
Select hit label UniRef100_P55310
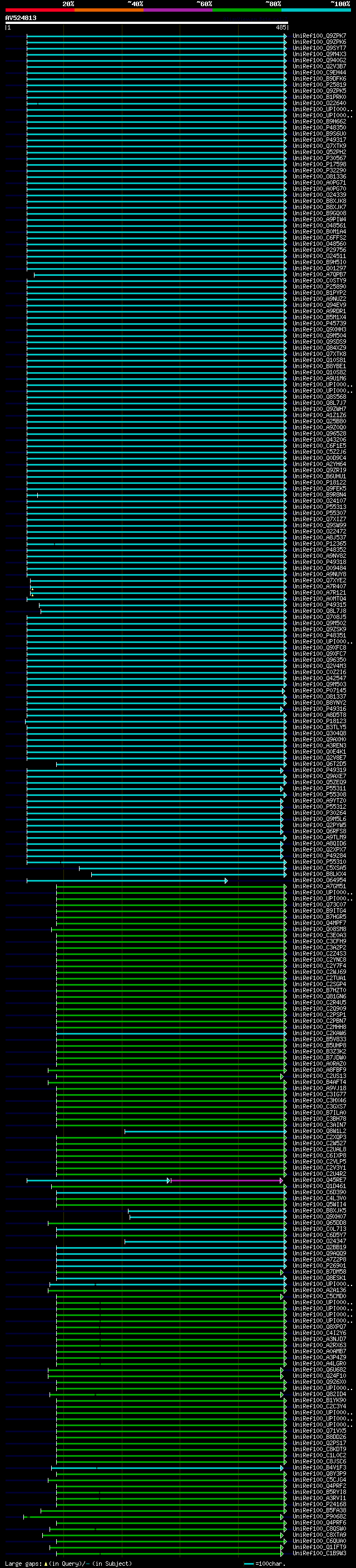[319, 862]
